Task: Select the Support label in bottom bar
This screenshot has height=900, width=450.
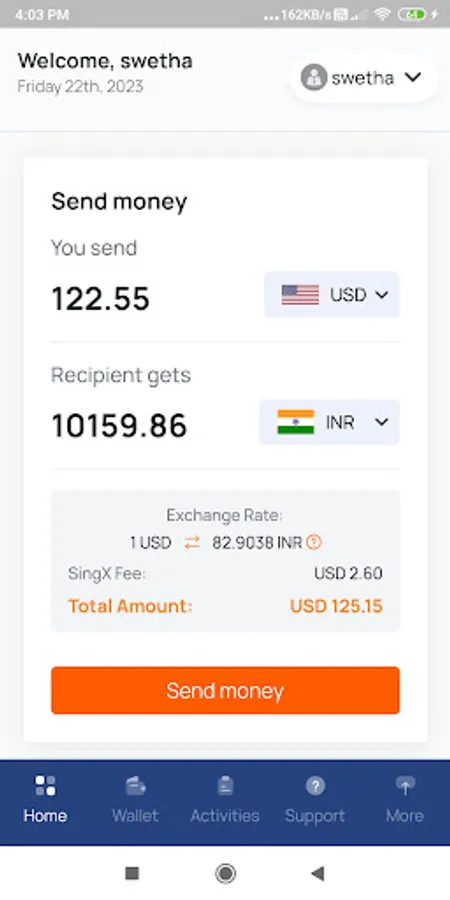Action: [x=315, y=816]
